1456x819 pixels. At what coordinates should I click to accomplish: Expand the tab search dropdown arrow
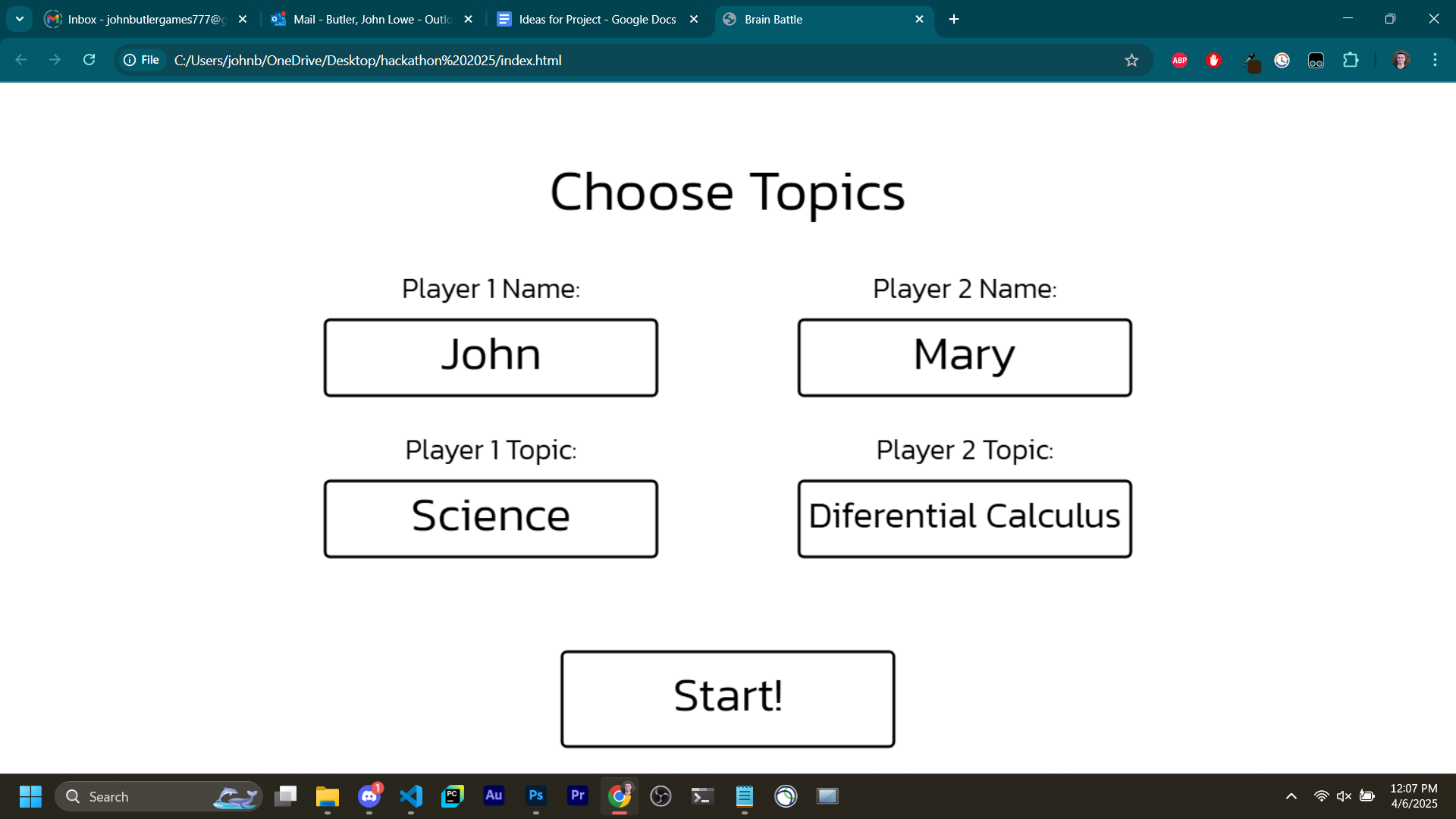(20, 19)
